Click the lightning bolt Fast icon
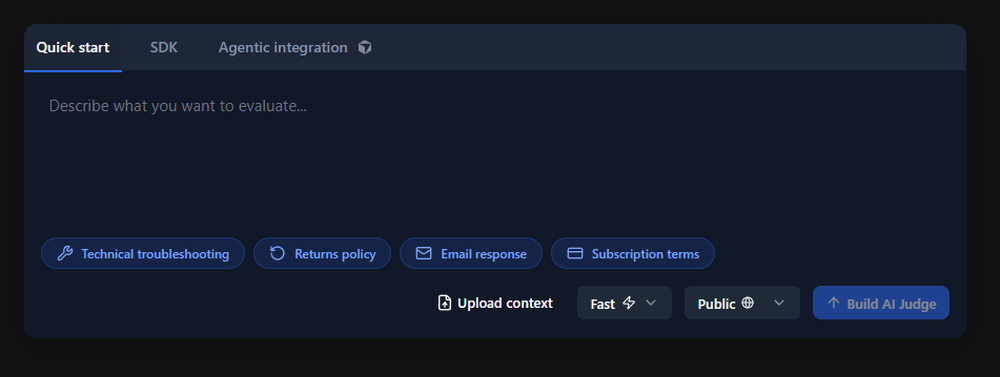Screen dimensions: 1000x377 pyautogui.click(x=629, y=303)
